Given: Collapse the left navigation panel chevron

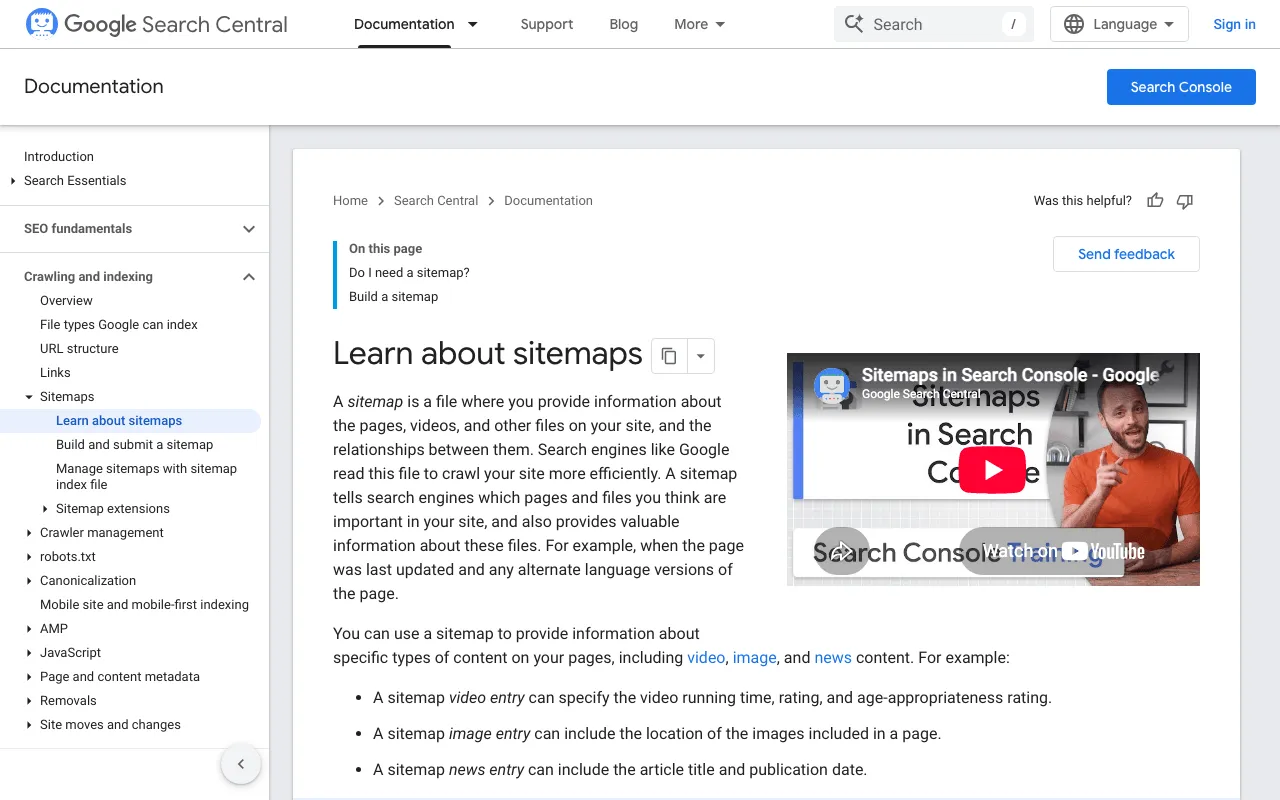Looking at the screenshot, I should pos(241,765).
